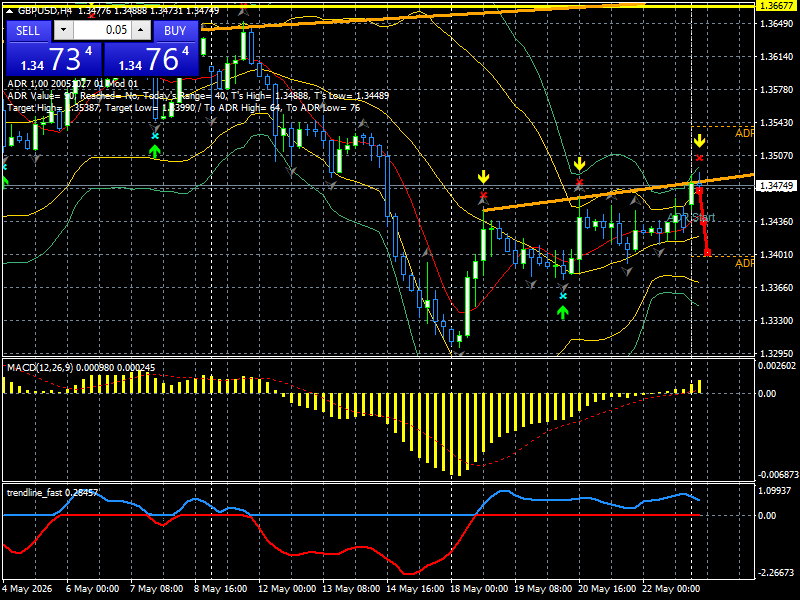
Task: Select the green up arrow near 19 May low
Action: point(563,312)
